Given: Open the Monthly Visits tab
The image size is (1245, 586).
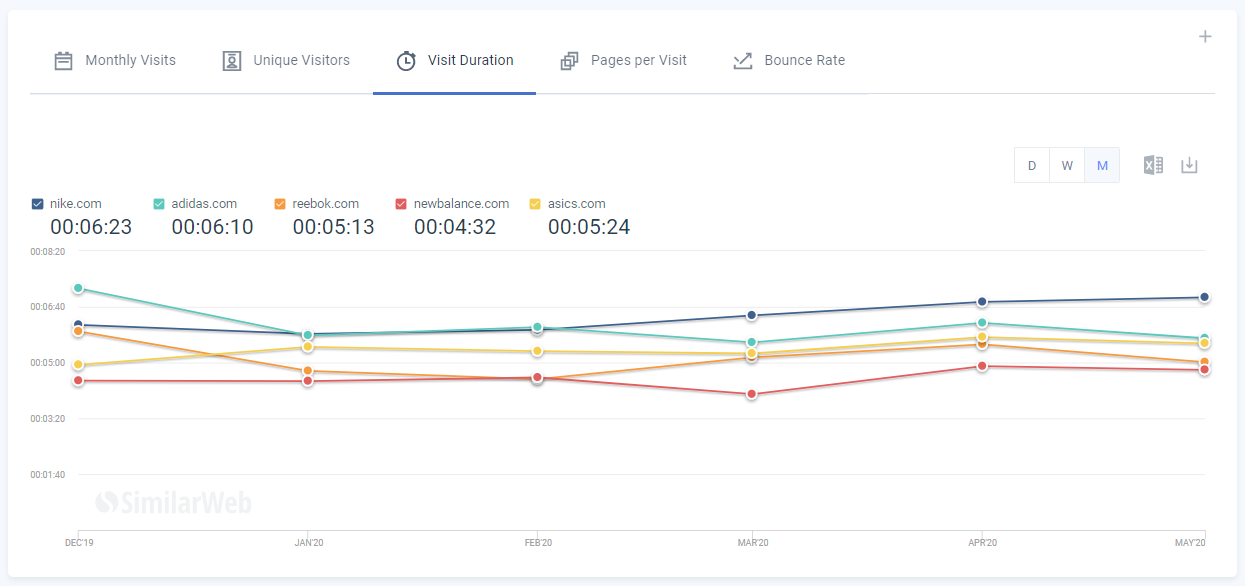Looking at the screenshot, I should click(115, 60).
